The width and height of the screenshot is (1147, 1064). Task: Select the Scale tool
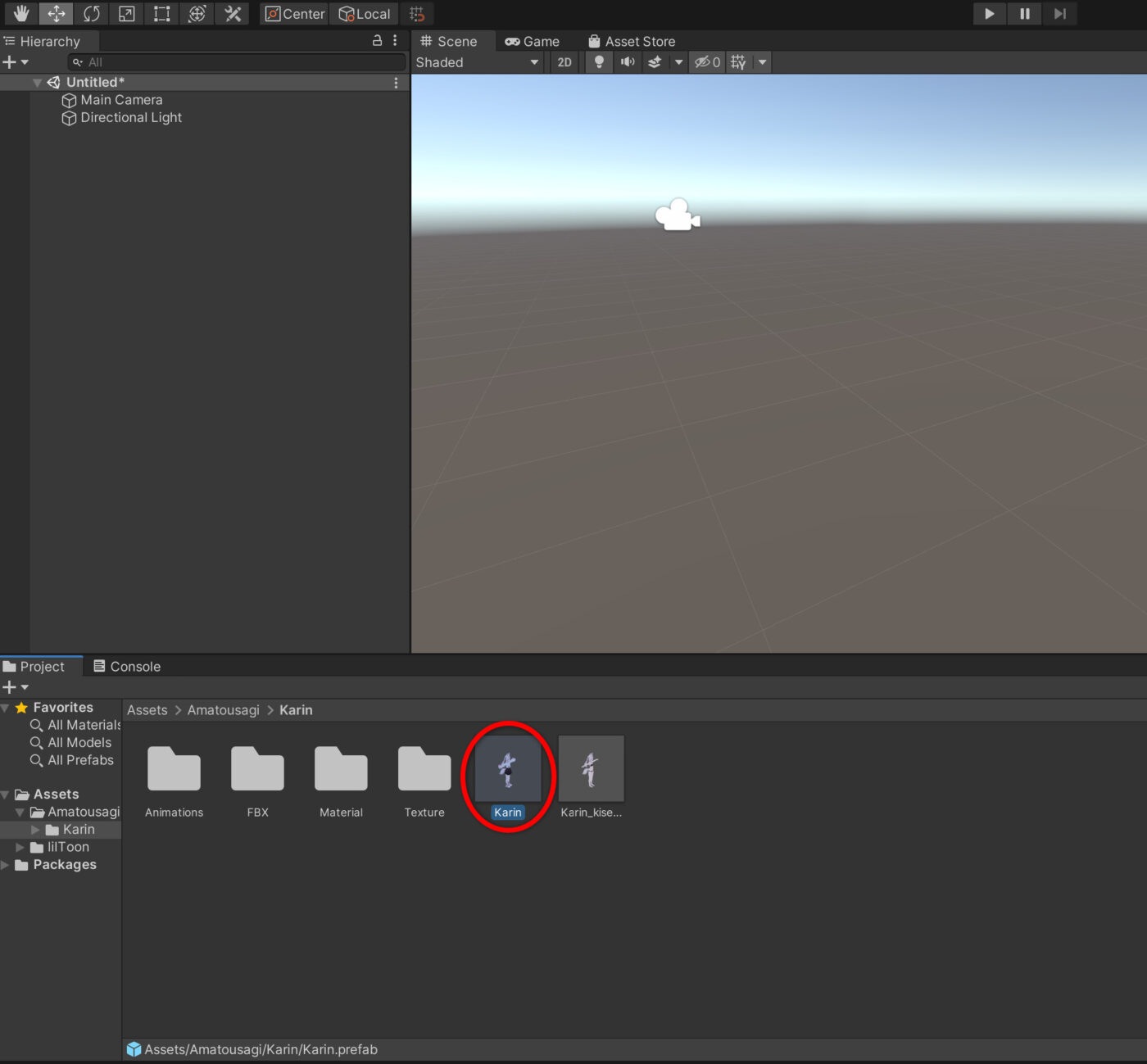point(126,14)
